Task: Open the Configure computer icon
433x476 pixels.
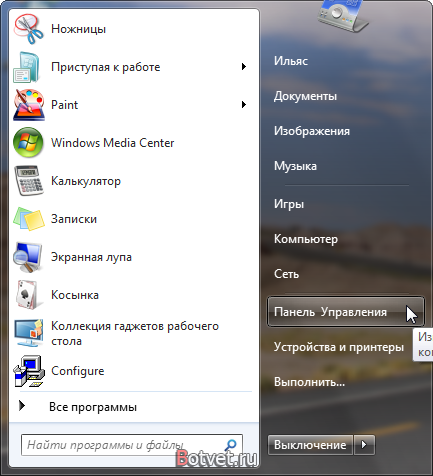Action: click(x=29, y=371)
